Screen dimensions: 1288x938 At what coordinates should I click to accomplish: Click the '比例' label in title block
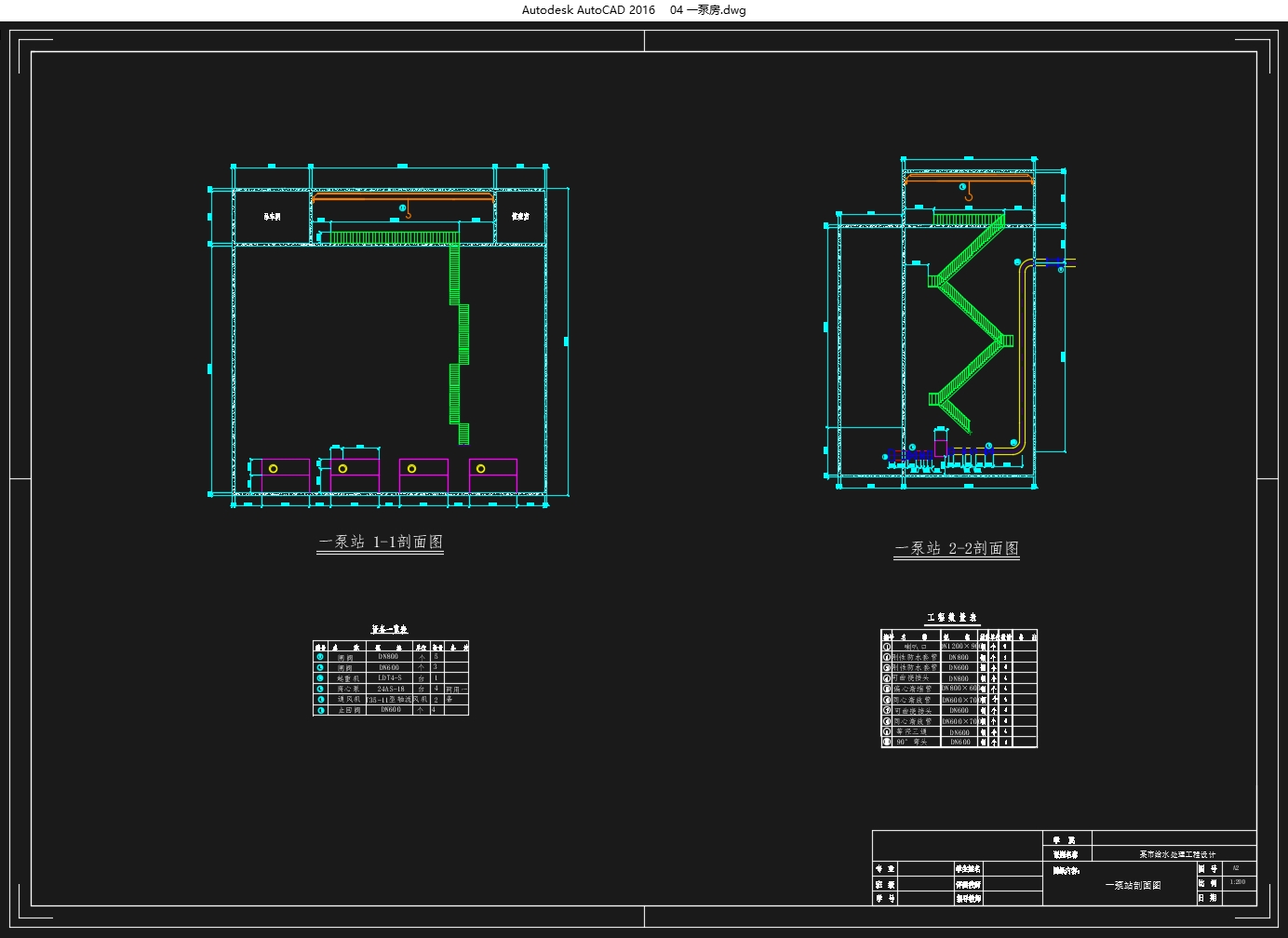coord(1207,883)
